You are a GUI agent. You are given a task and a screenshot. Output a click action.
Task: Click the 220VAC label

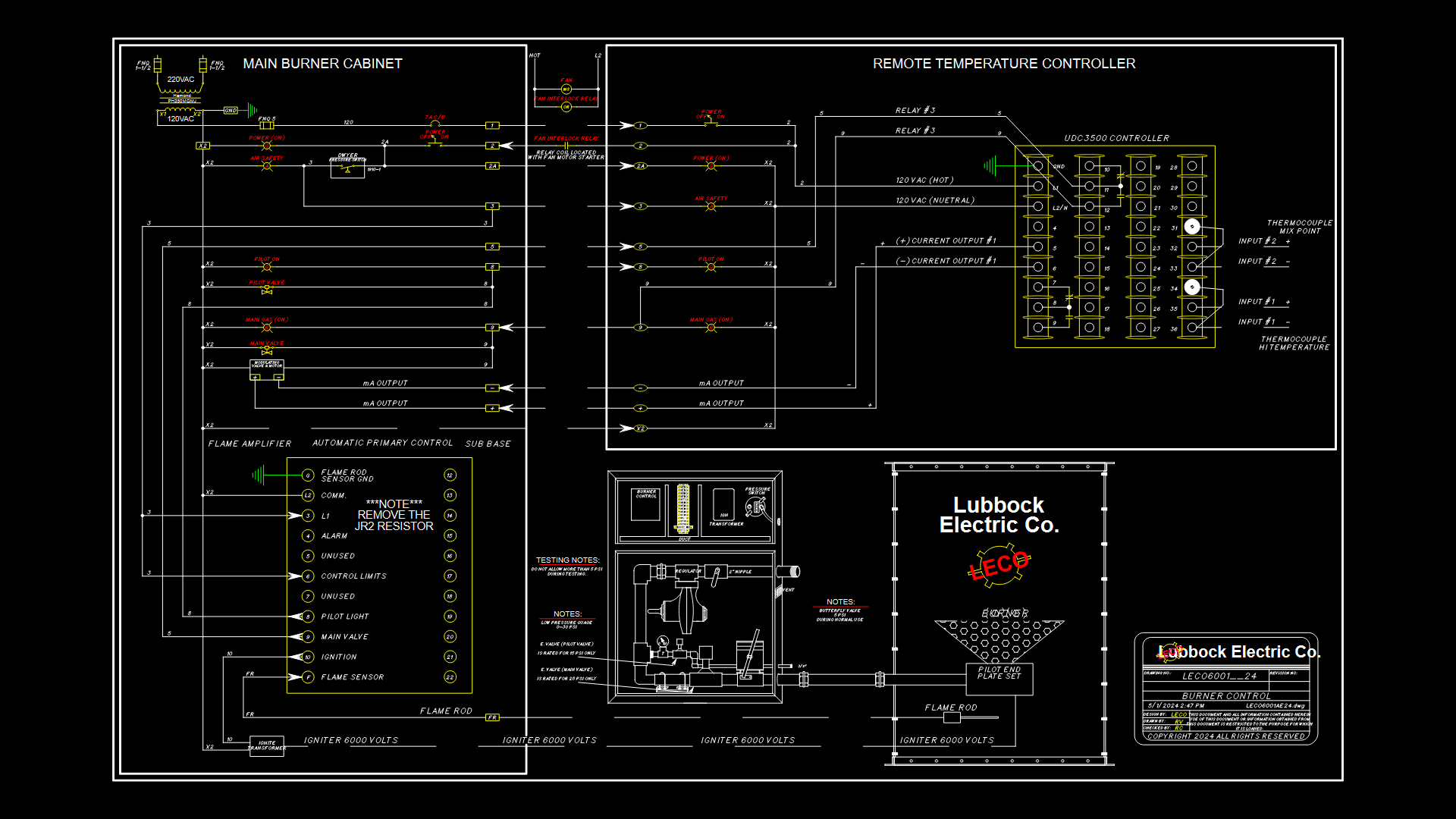[x=180, y=79]
